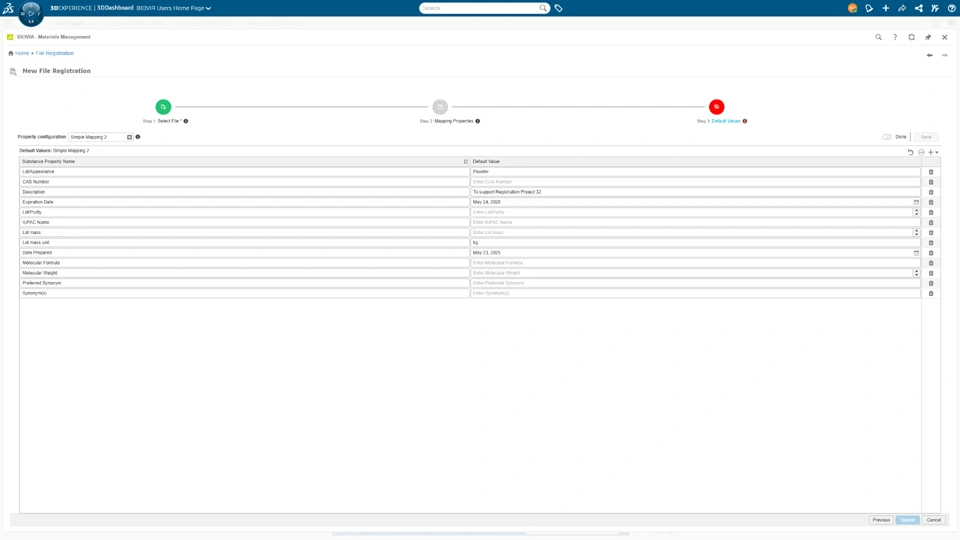Click the 'Molecular Weight' property name cell
Screen dimensions: 960x540
pos(244,273)
